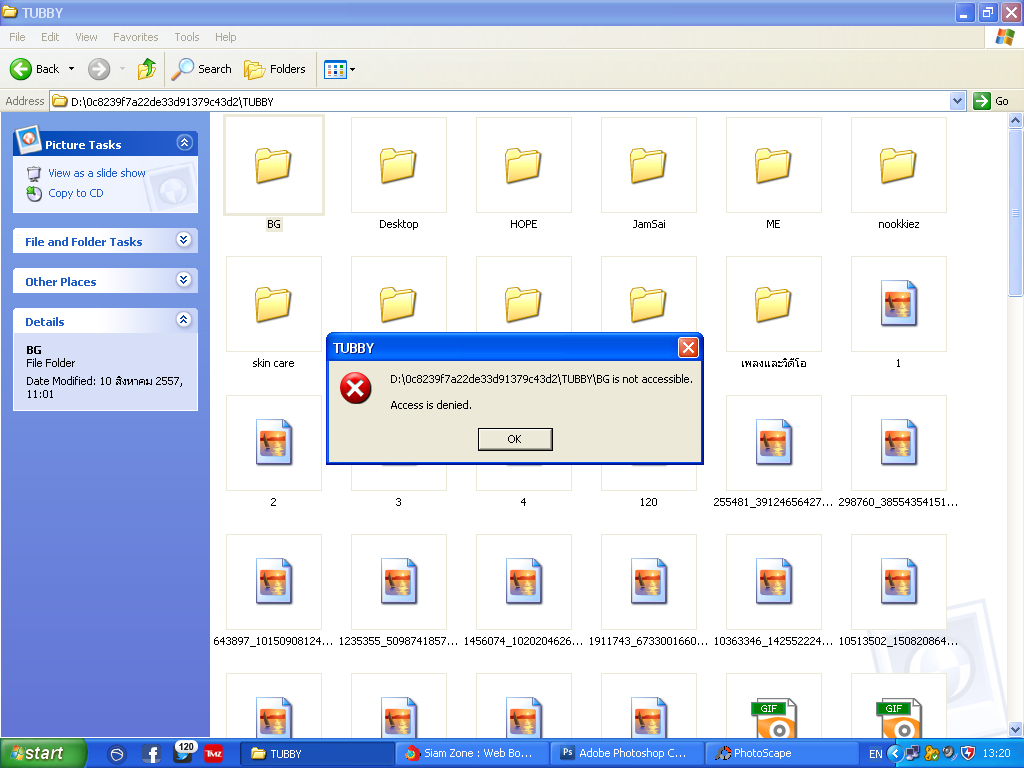
Task: Expand the Address bar dropdown arrow
Action: click(x=957, y=101)
